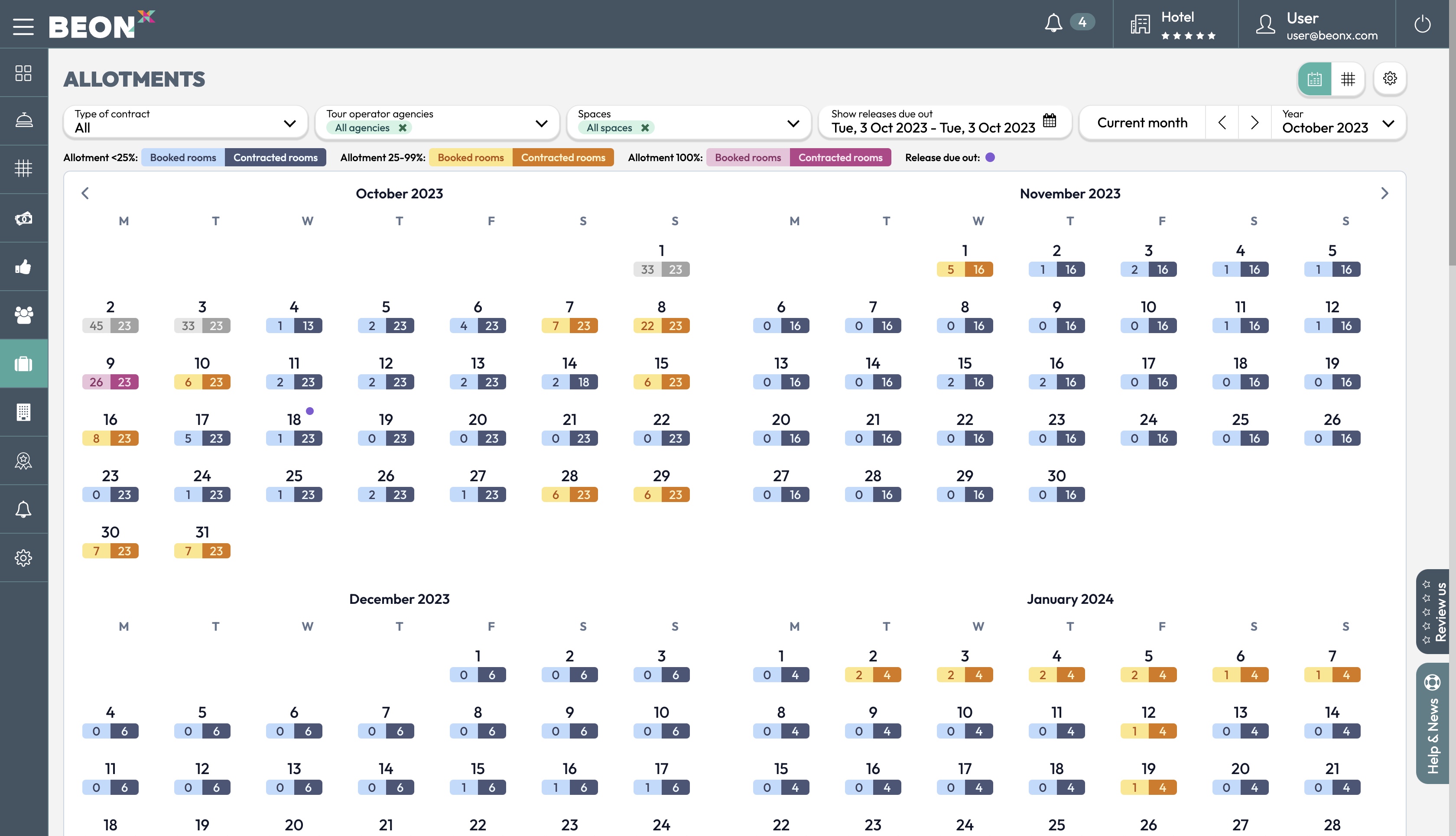Image resolution: width=1456 pixels, height=836 pixels.
Task: Click the power logout icon
Action: pos(1423,24)
